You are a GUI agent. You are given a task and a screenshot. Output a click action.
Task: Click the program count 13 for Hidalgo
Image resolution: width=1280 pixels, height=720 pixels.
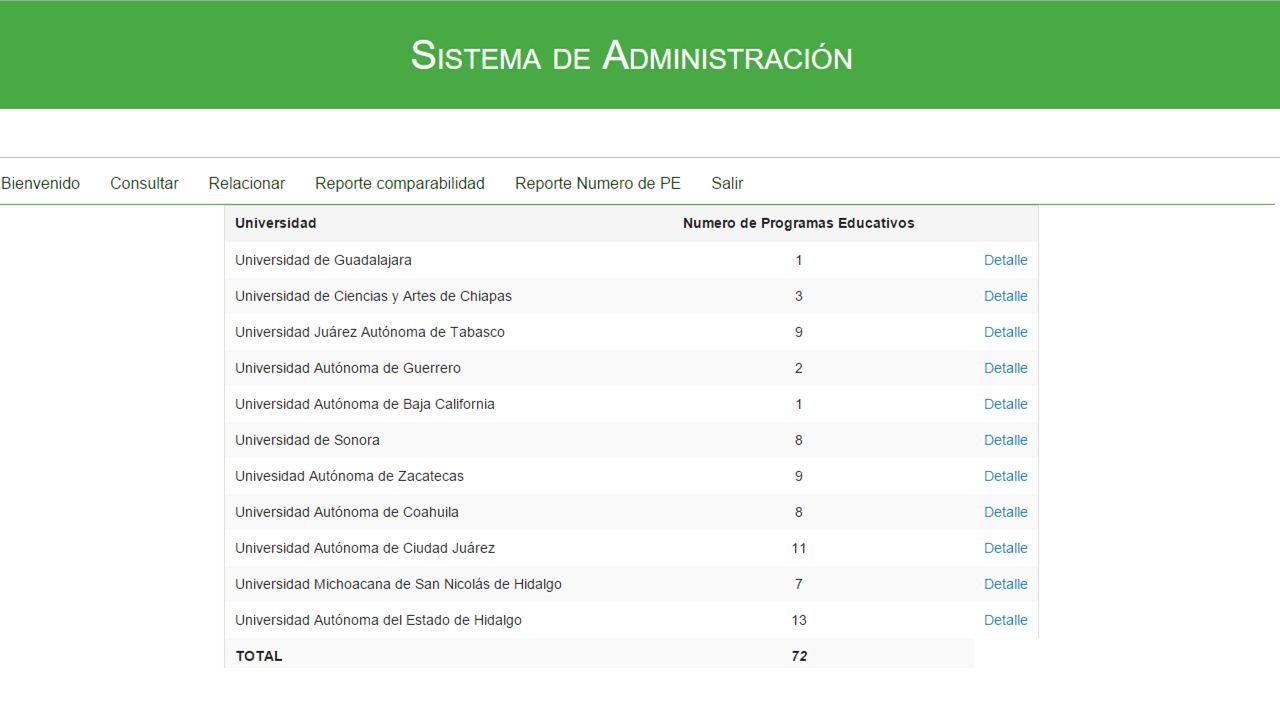(x=799, y=620)
